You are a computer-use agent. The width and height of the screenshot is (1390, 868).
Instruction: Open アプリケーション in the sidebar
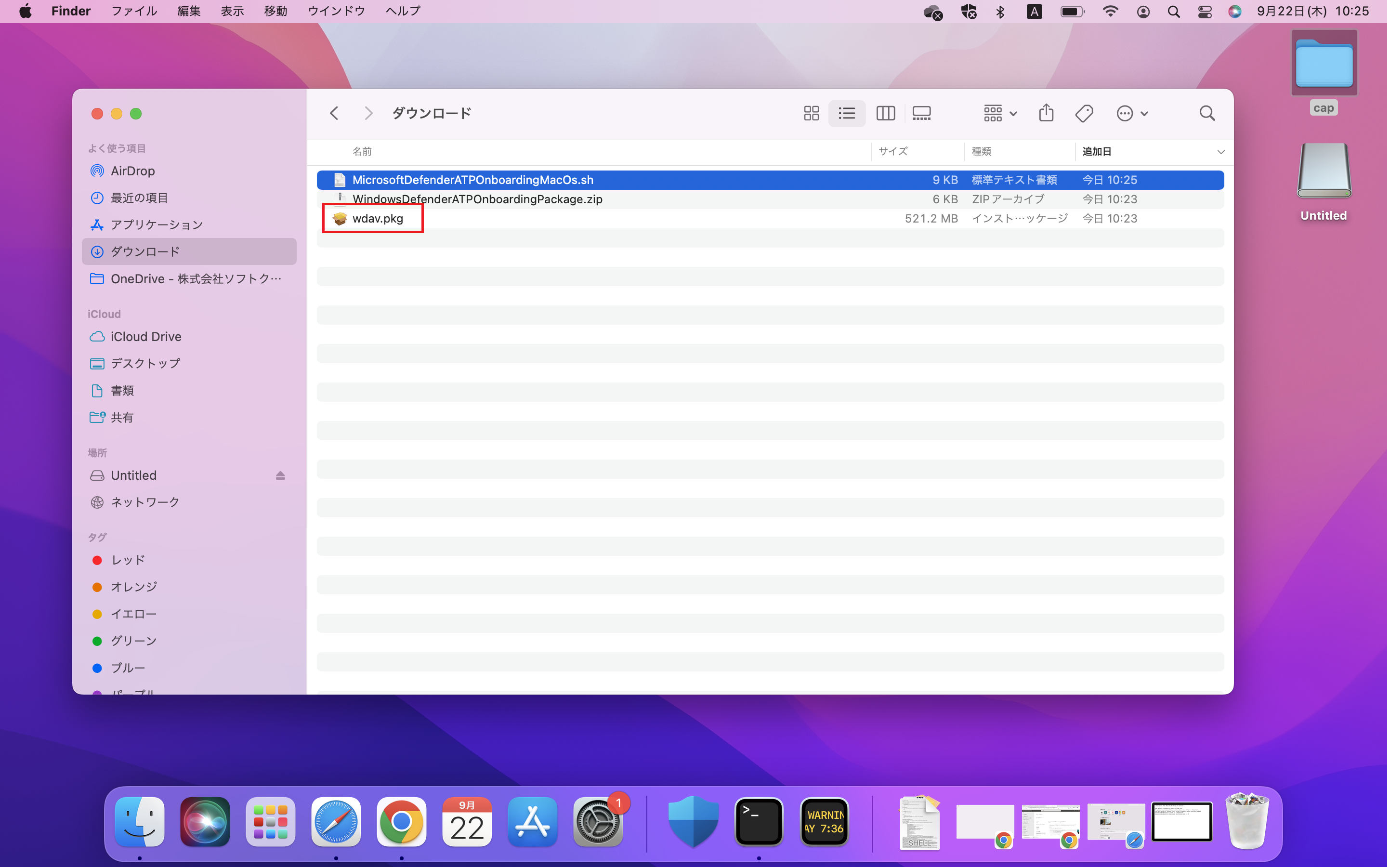coord(189,225)
